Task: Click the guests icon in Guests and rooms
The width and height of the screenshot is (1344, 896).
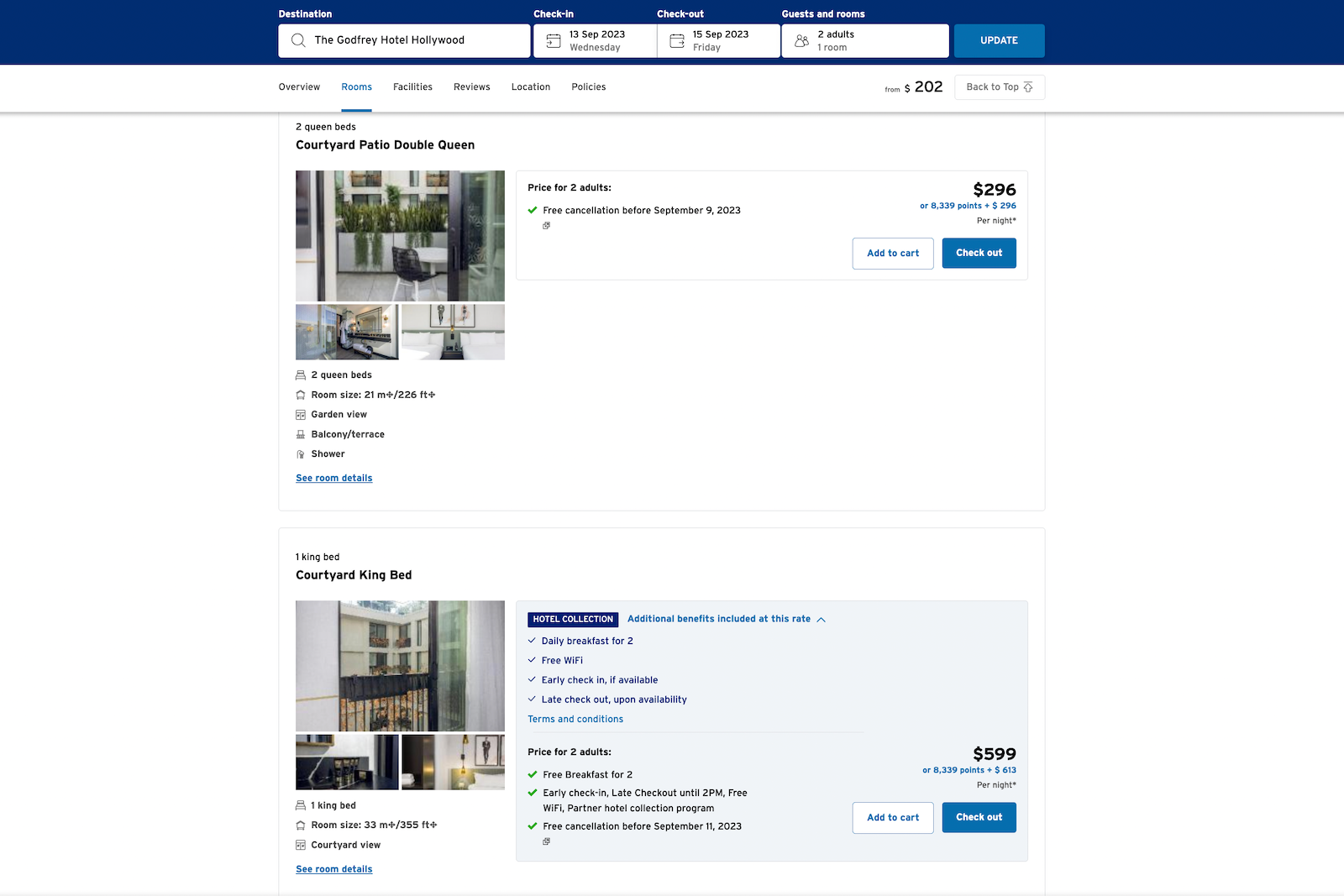Action: coord(801,39)
